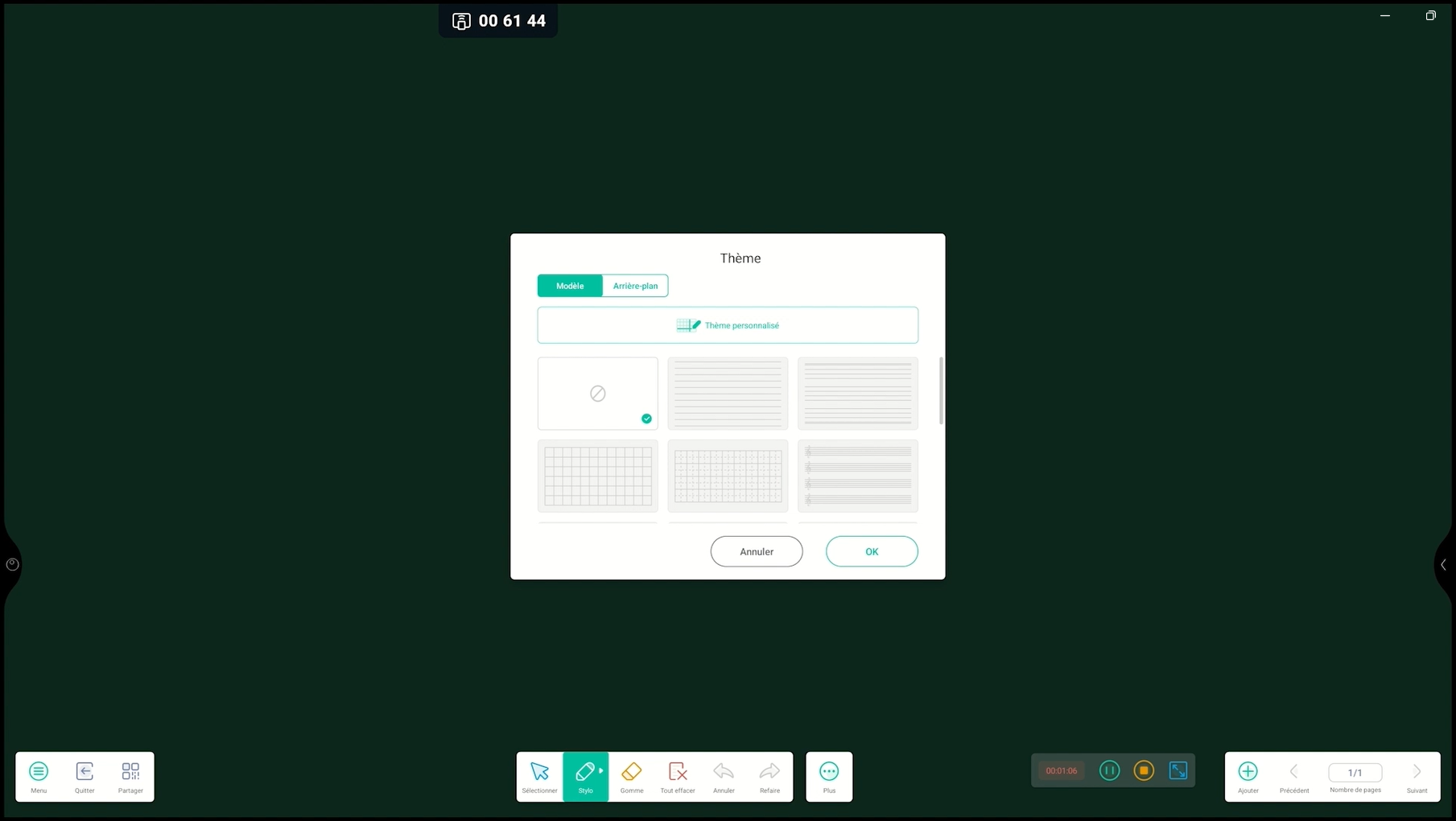Viewport: 1456px width, 821px height.
Task: Open the Menu icon
Action: (x=39, y=771)
